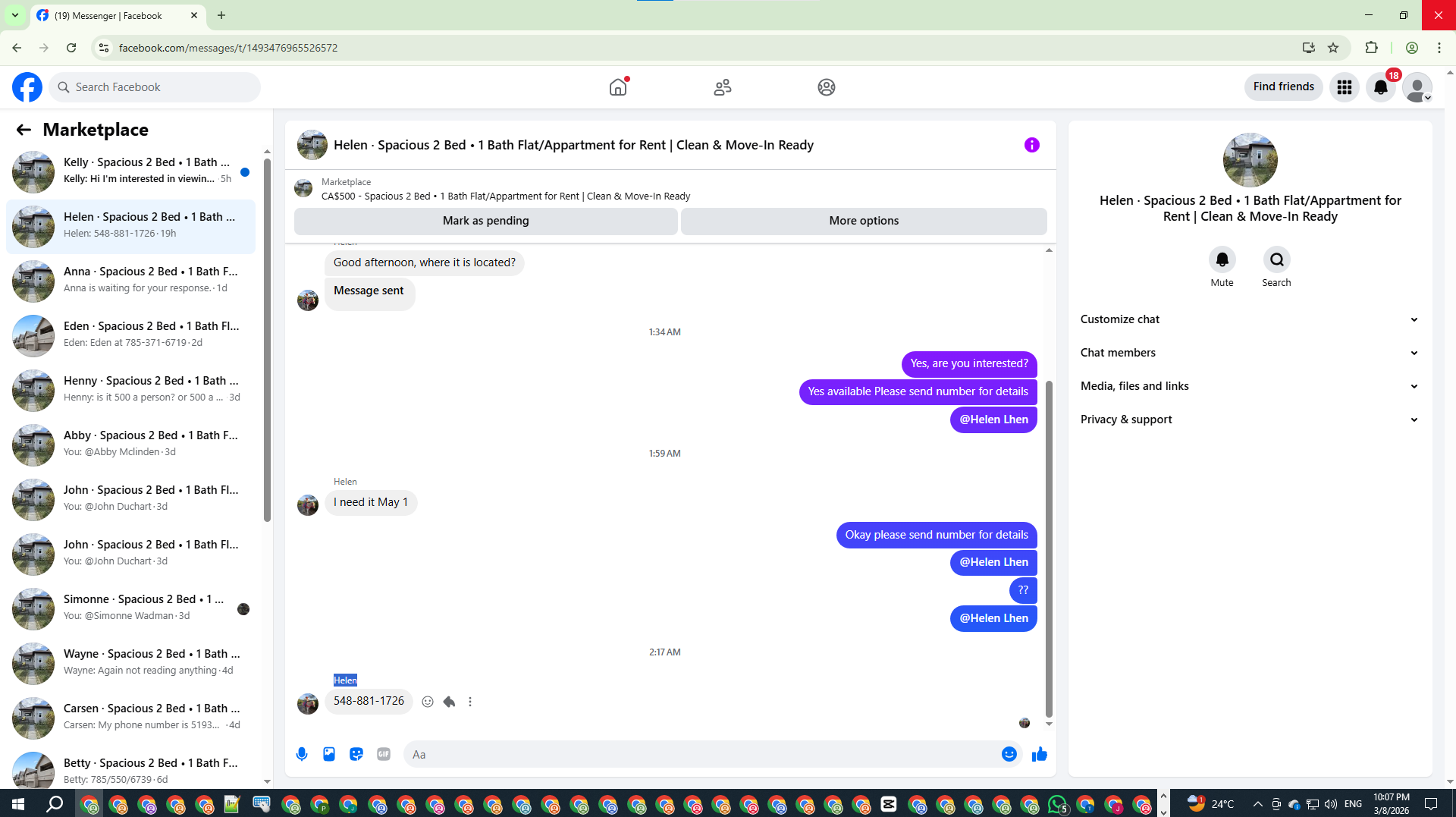The width and height of the screenshot is (1456, 817).
Task: Open the Chrome three-dot menu
Action: tap(1439, 48)
